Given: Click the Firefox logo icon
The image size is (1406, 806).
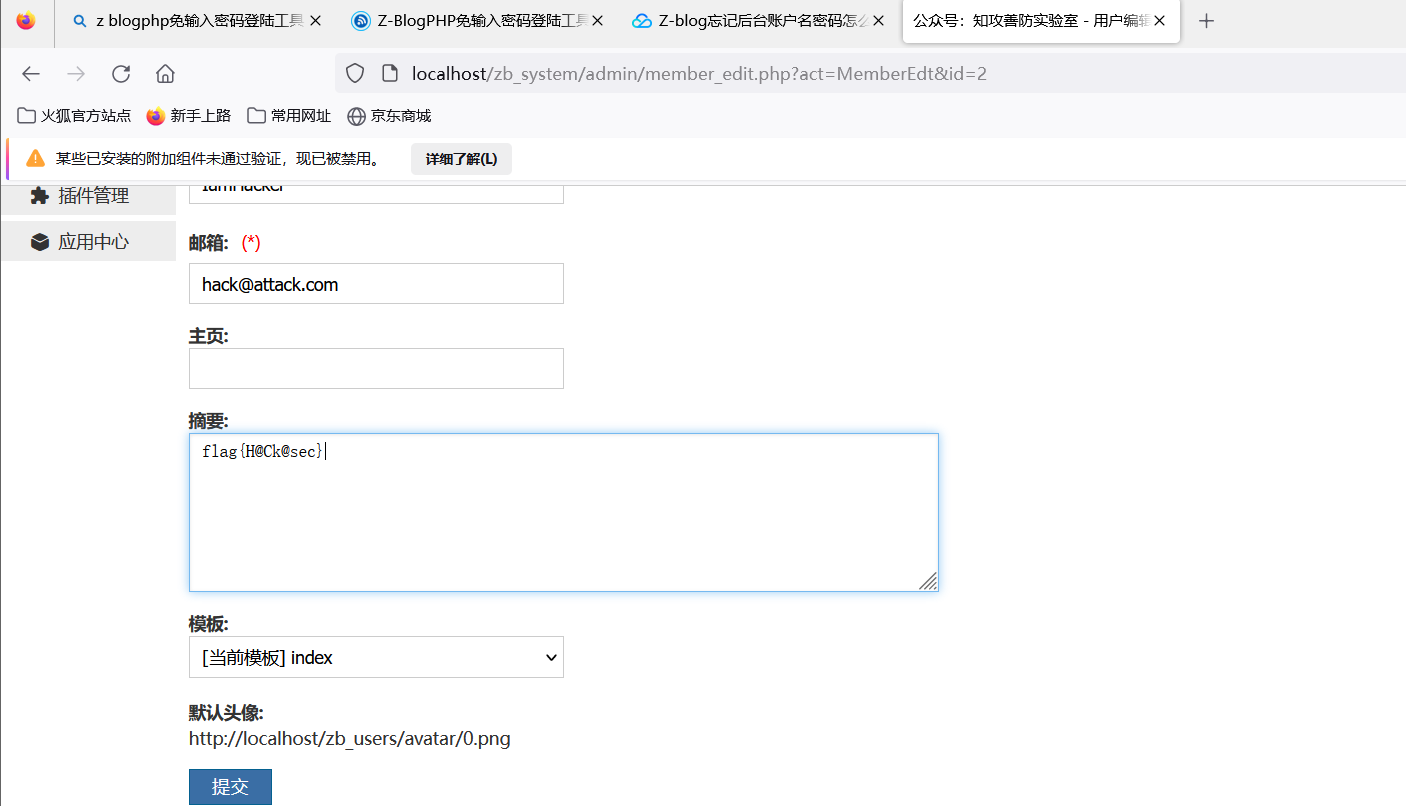Looking at the screenshot, I should click(x=26, y=20).
